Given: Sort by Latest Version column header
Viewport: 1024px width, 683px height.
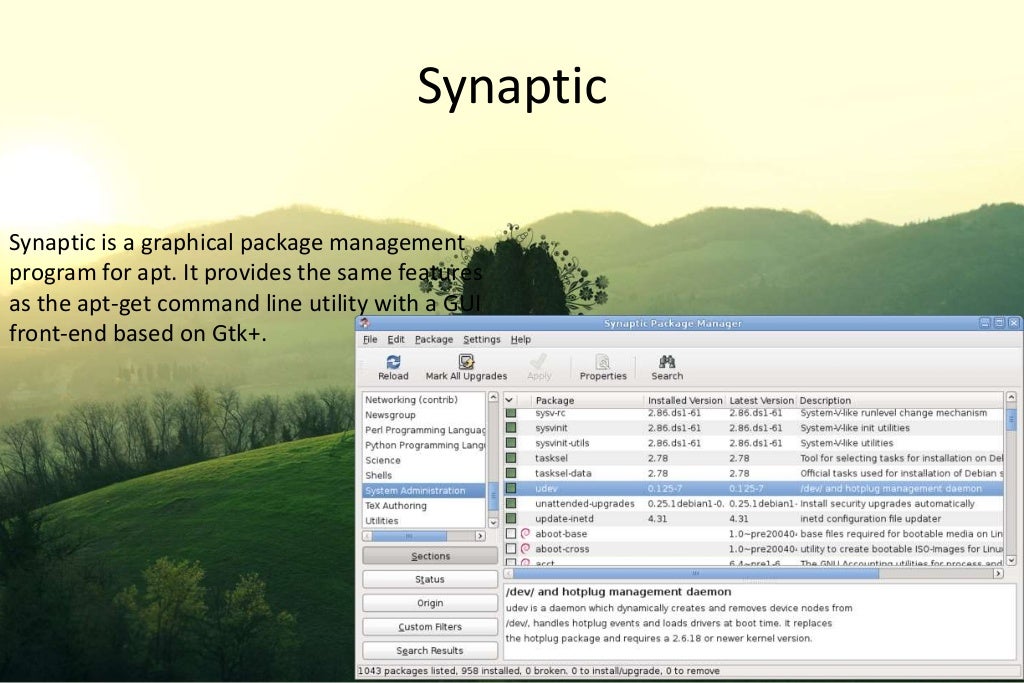Looking at the screenshot, I should pos(761,400).
